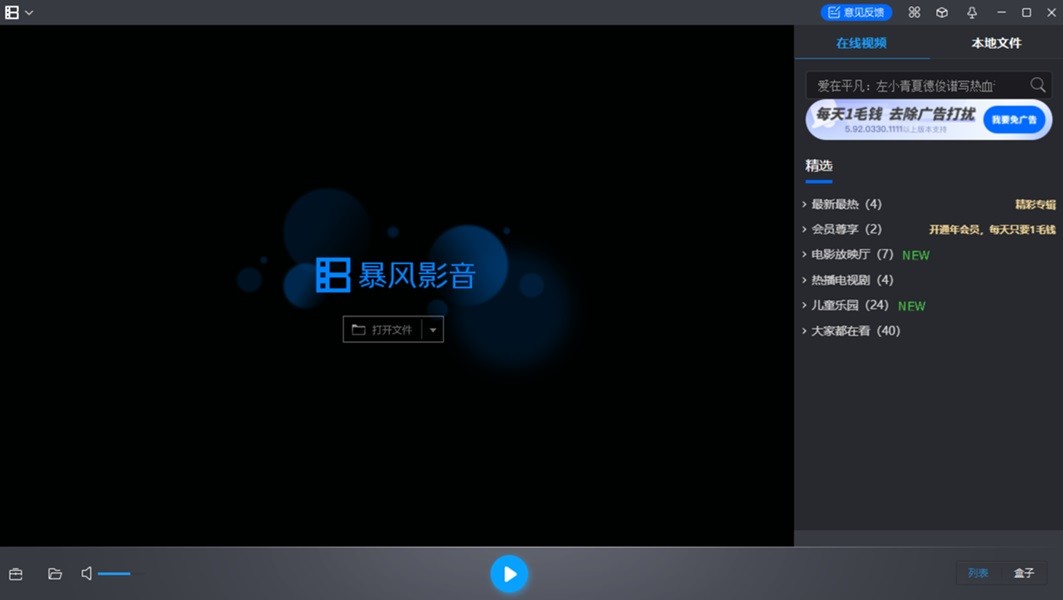Image resolution: width=1063 pixels, height=600 pixels.
Task: Open a file using the folder icon
Action: point(55,574)
